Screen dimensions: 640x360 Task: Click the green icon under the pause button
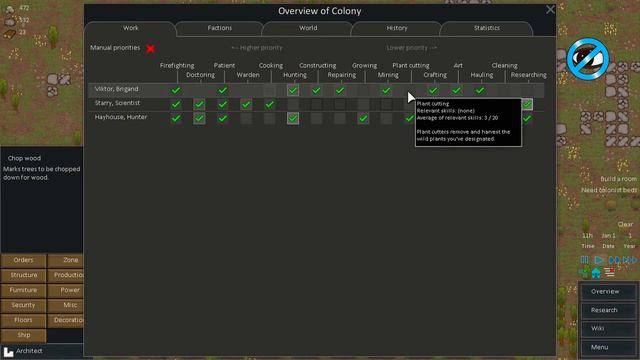584,272
